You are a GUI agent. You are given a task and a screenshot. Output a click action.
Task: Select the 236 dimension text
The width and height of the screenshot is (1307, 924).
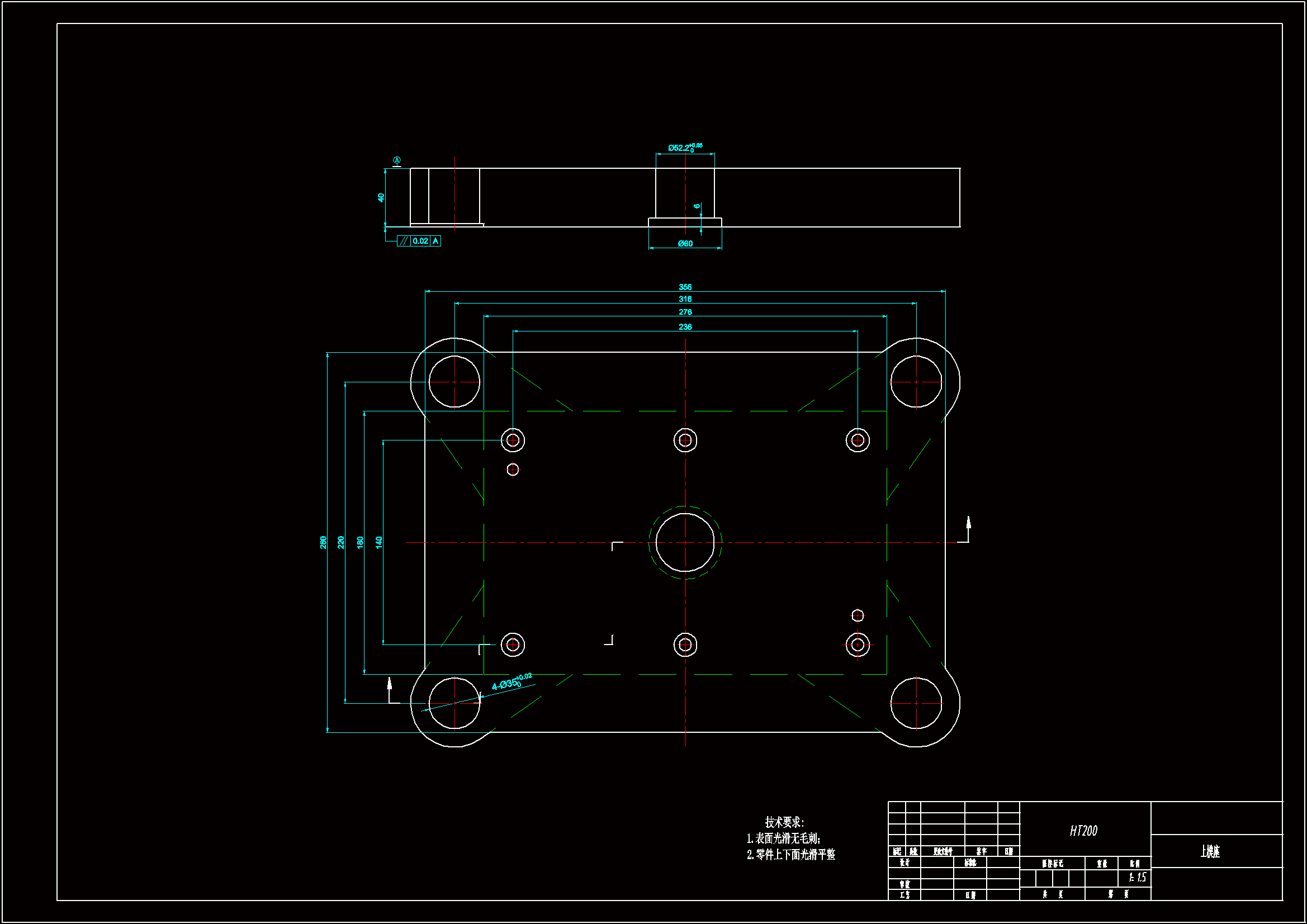[685, 327]
